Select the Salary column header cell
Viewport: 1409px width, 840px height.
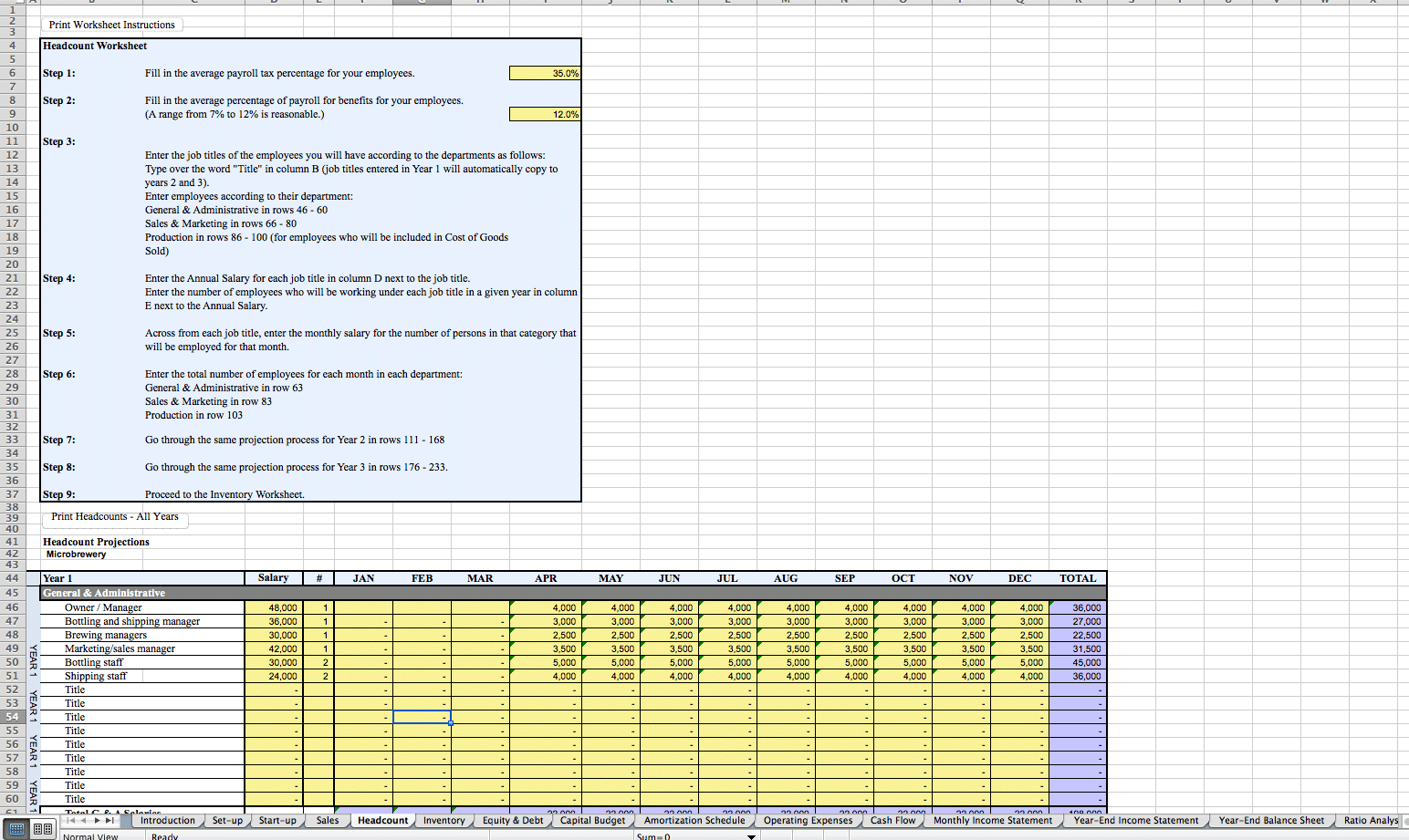(274, 578)
